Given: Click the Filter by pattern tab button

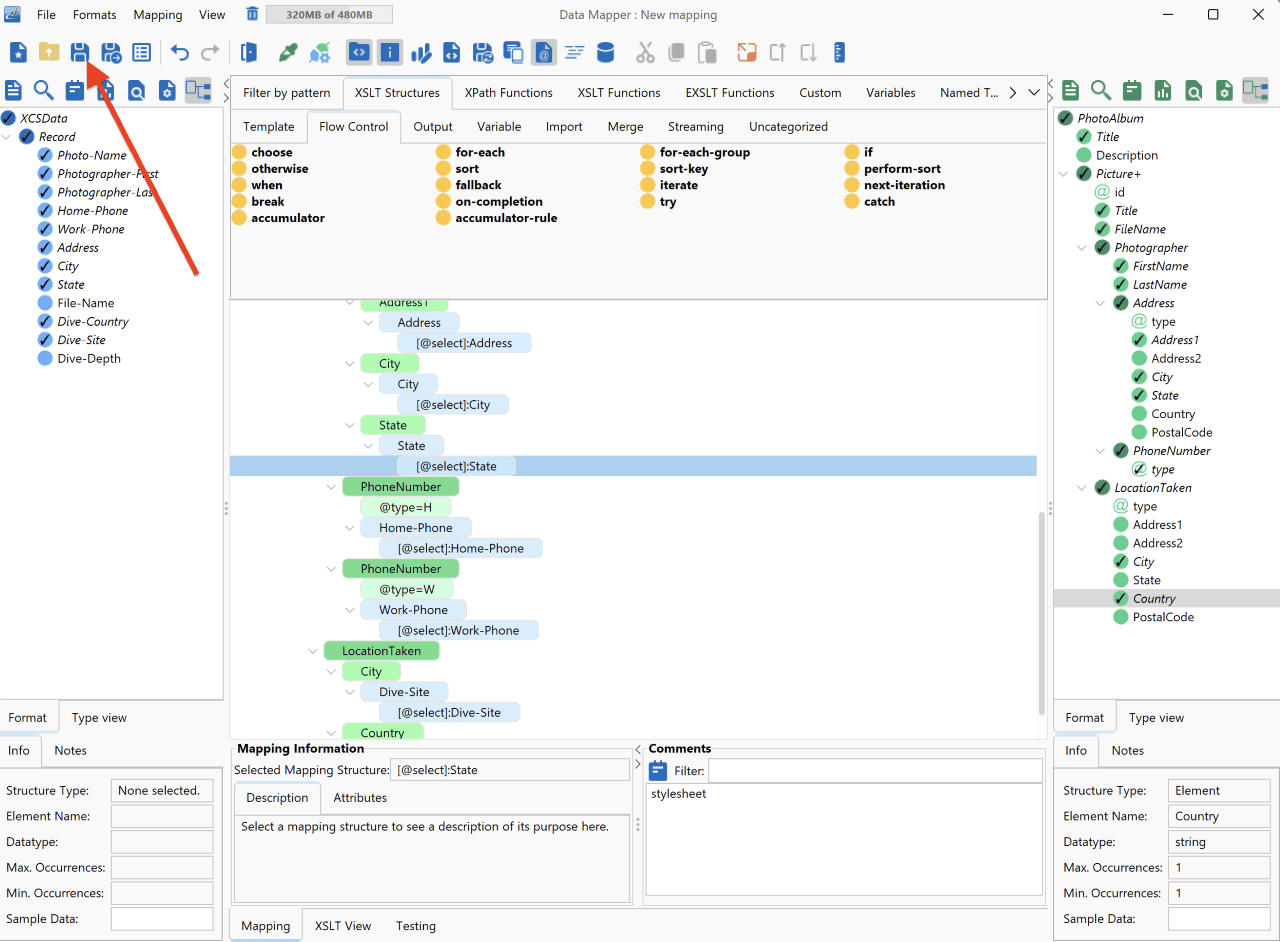Looking at the screenshot, I should pos(286,93).
